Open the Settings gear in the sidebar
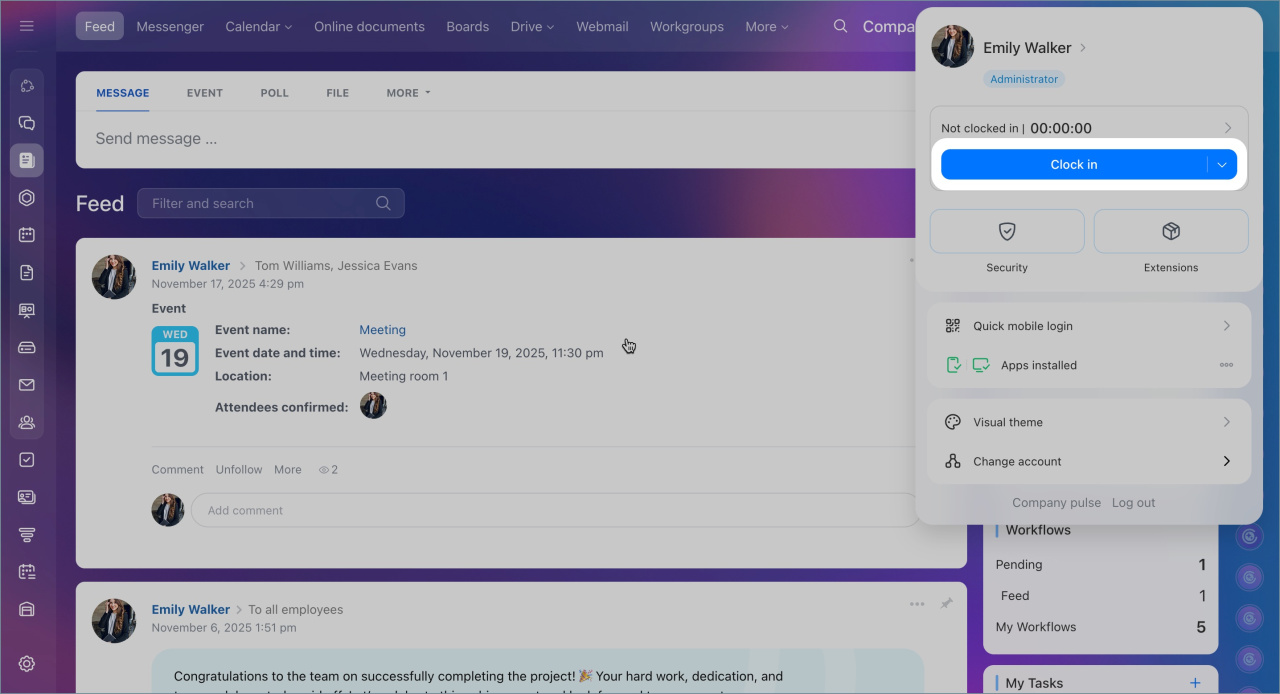 click(x=27, y=663)
